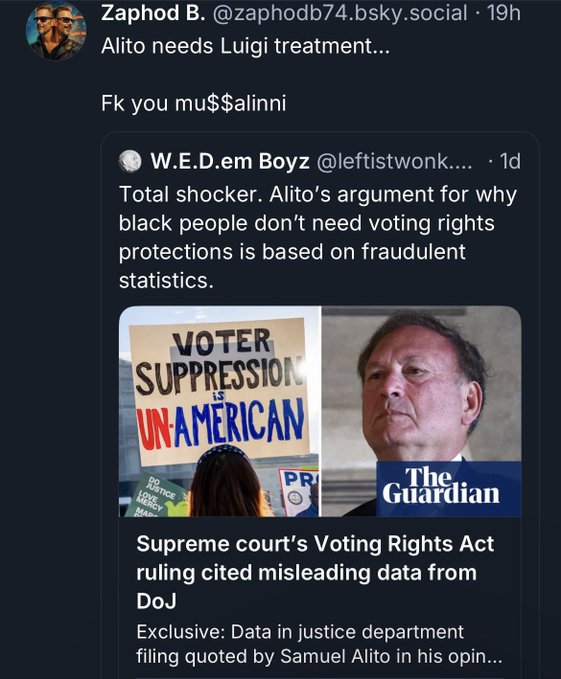Image resolution: width=561 pixels, height=679 pixels.
Task: Click the Zaphod B. display name
Action: click(x=153, y=13)
